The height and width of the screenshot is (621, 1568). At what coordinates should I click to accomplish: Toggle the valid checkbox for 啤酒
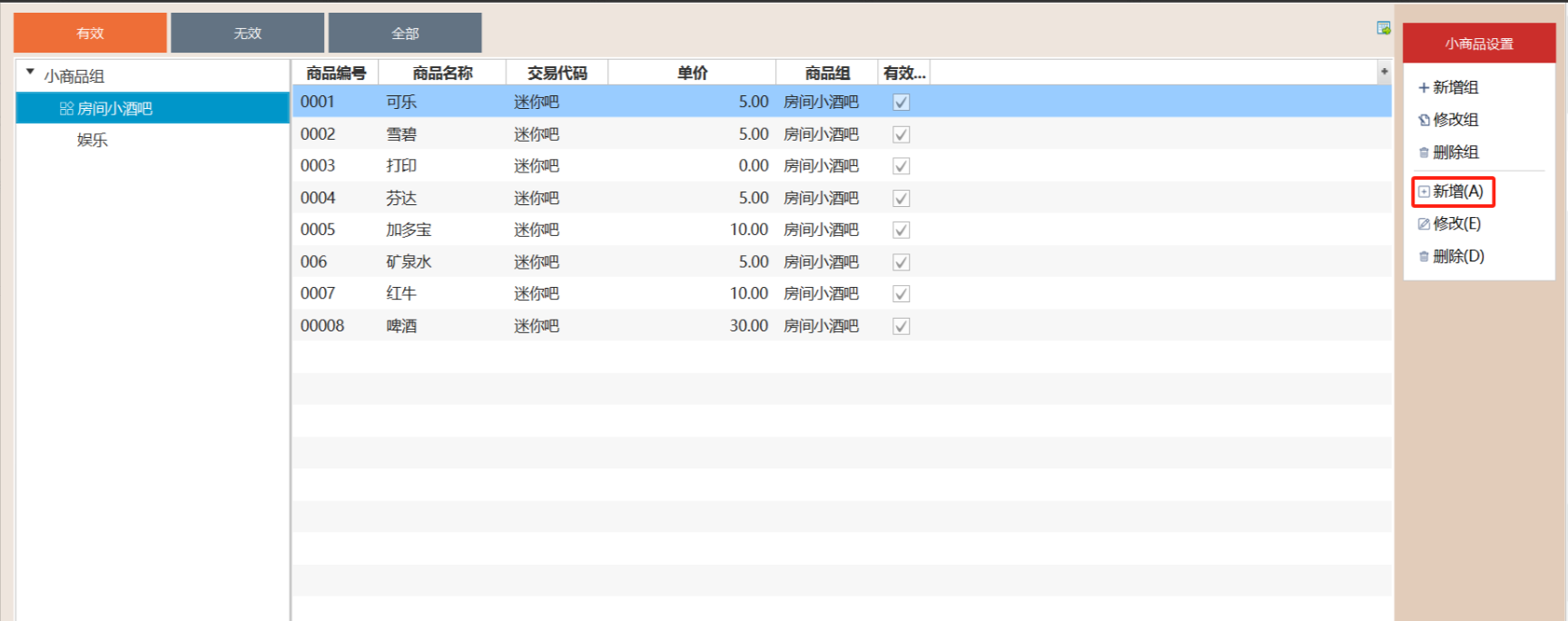click(x=901, y=326)
